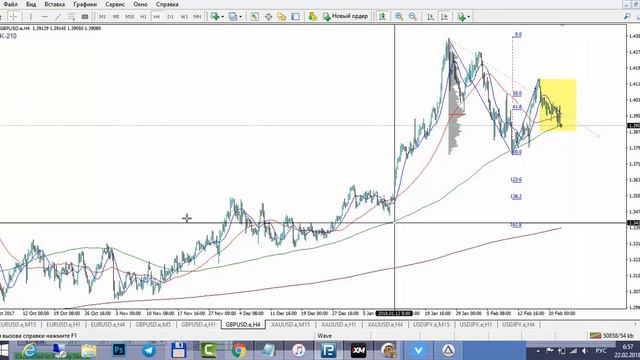Switch to the GBPUSD.e,M5 chart tab
Screen dimensions: 640x360
[153, 324]
